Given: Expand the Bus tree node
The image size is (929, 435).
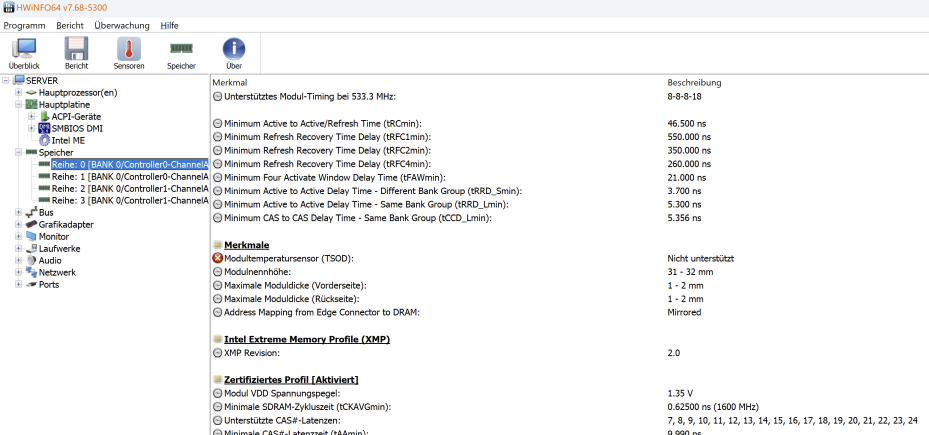Looking at the screenshot, I should (18, 212).
